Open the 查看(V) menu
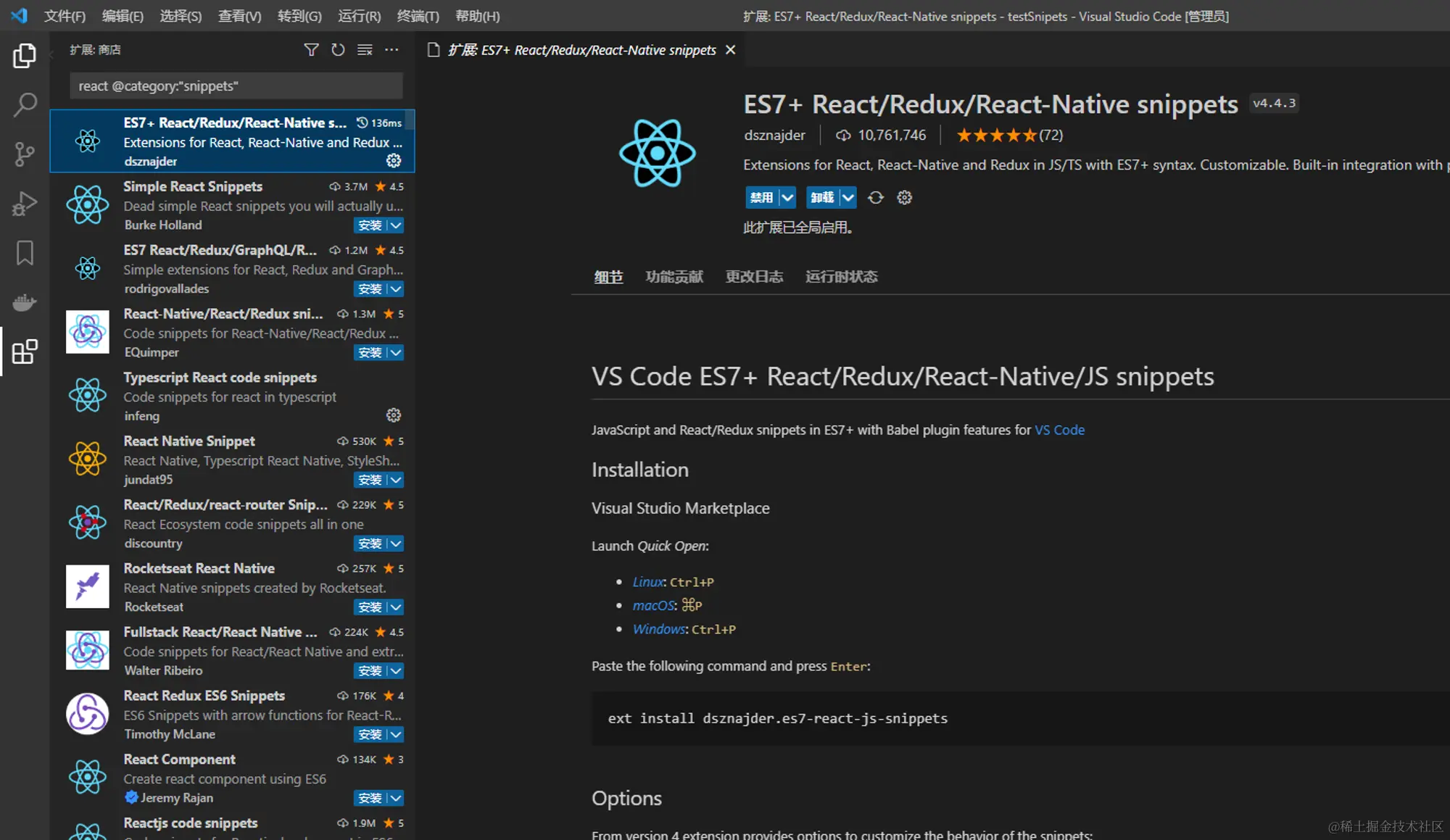 coord(240,16)
